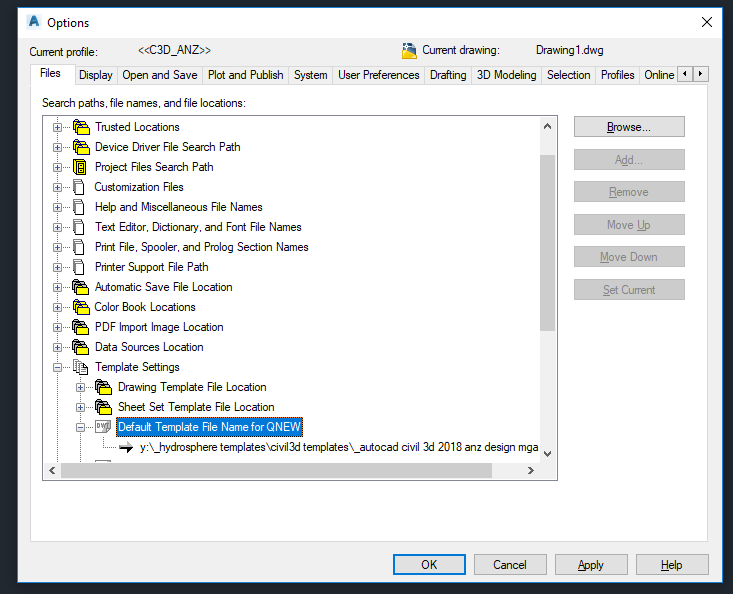Click the Automatic Save File Location folder icon
This screenshot has height=594, width=733.
click(x=81, y=287)
